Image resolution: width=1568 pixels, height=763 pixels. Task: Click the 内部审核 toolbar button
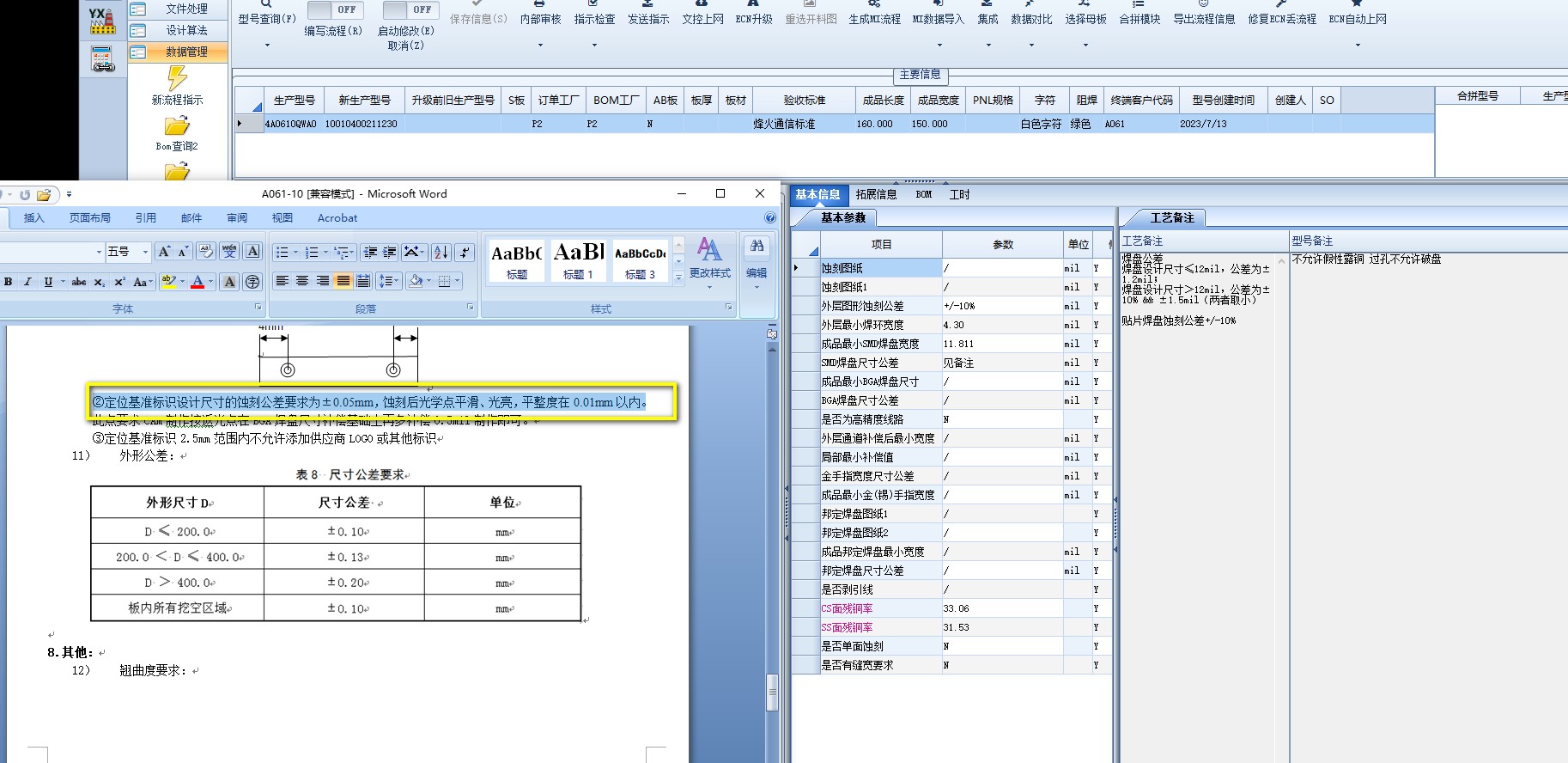[540, 19]
